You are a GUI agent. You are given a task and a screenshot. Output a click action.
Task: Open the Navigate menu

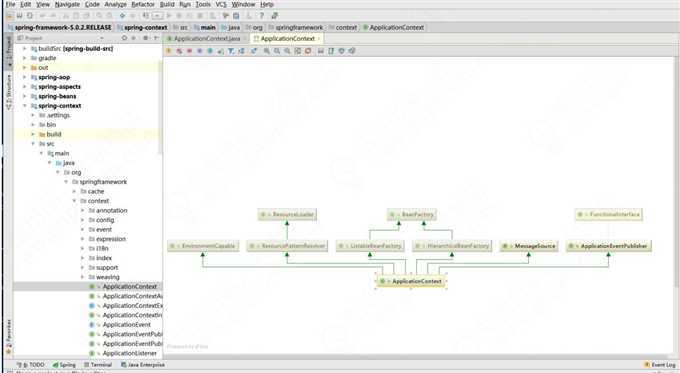[67, 4]
